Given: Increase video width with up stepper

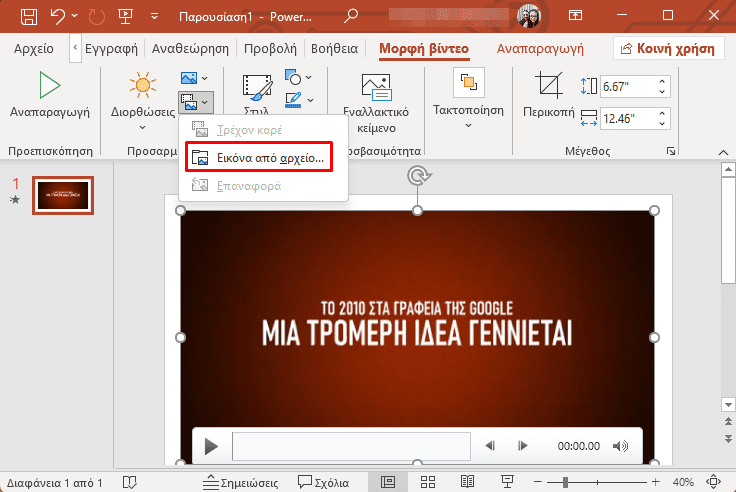Looking at the screenshot, I should 662,113.
